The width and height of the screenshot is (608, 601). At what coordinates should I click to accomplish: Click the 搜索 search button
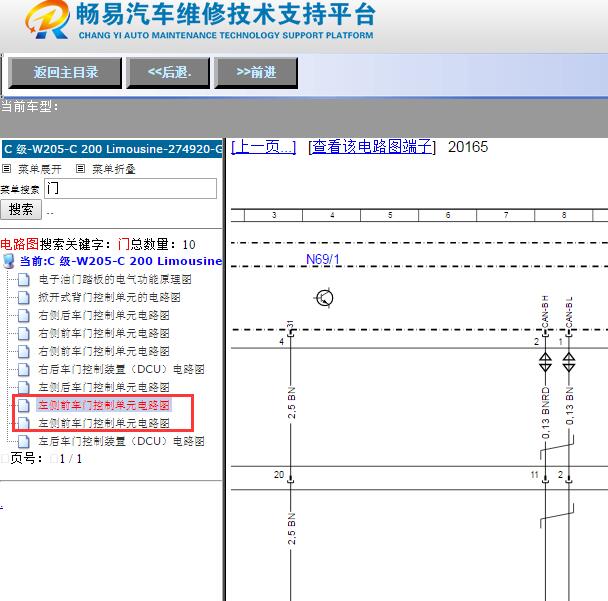[21, 210]
